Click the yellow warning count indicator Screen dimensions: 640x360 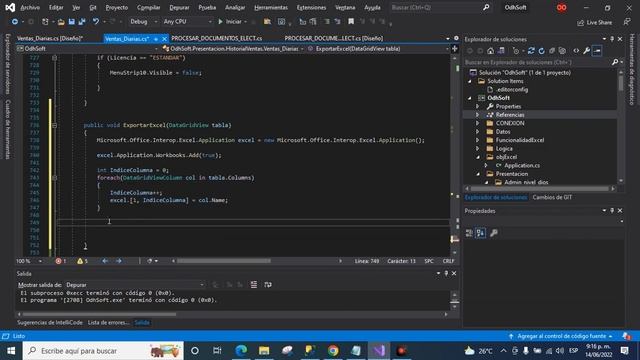(x=82, y=261)
